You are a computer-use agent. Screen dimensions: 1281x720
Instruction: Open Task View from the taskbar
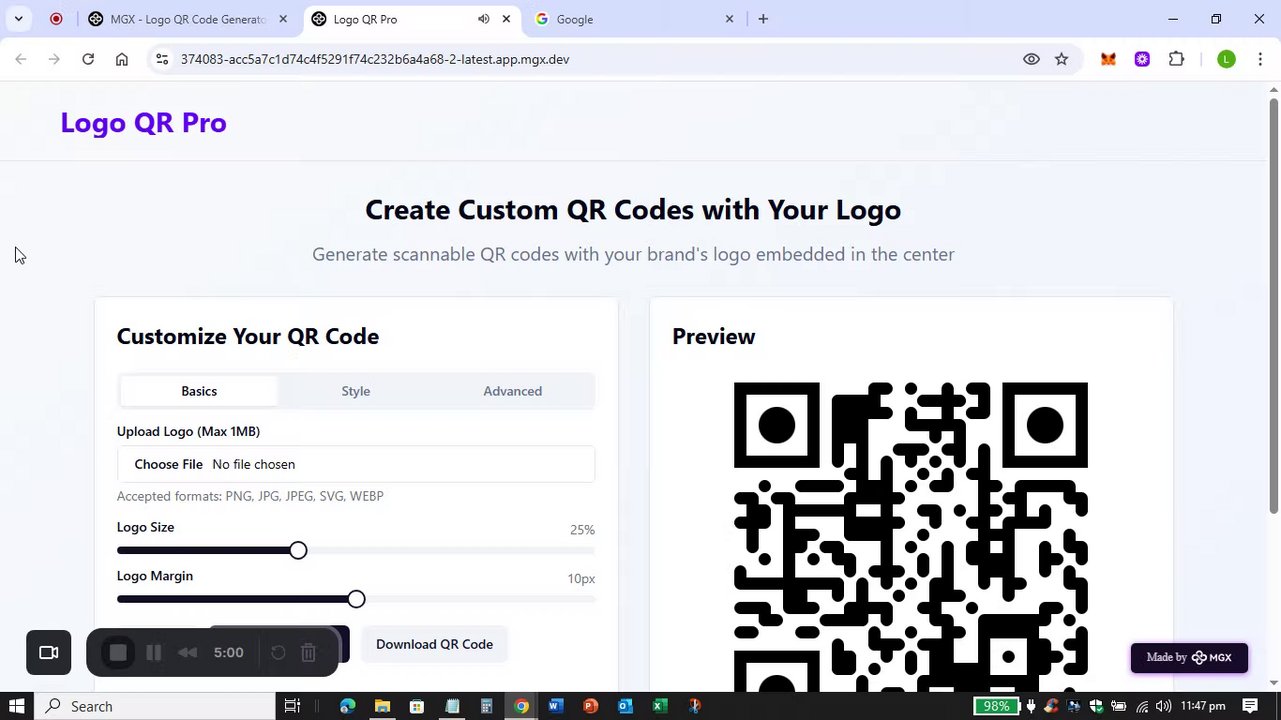[292, 706]
